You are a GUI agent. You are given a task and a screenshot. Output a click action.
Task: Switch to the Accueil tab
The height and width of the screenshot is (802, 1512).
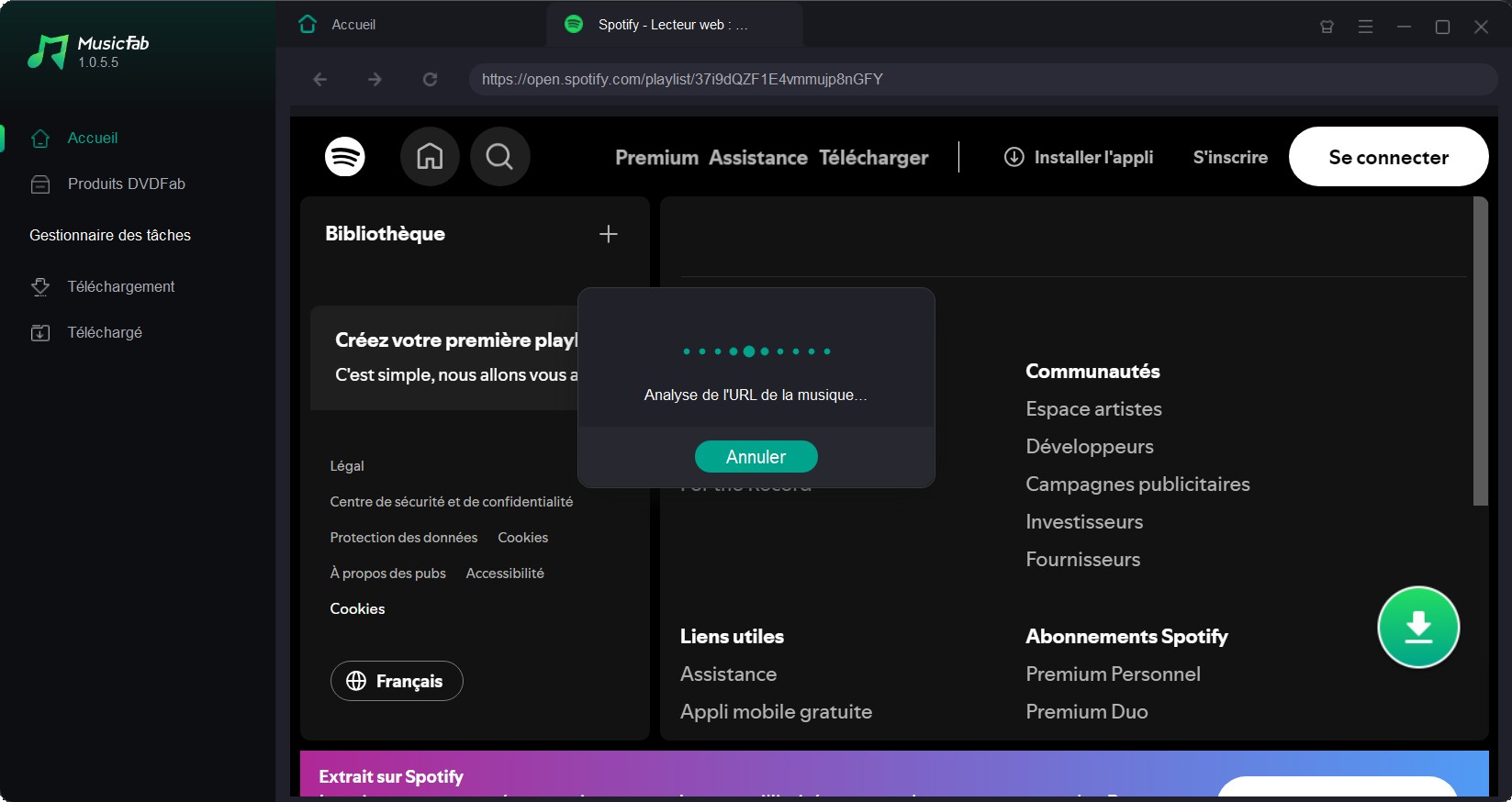(353, 25)
